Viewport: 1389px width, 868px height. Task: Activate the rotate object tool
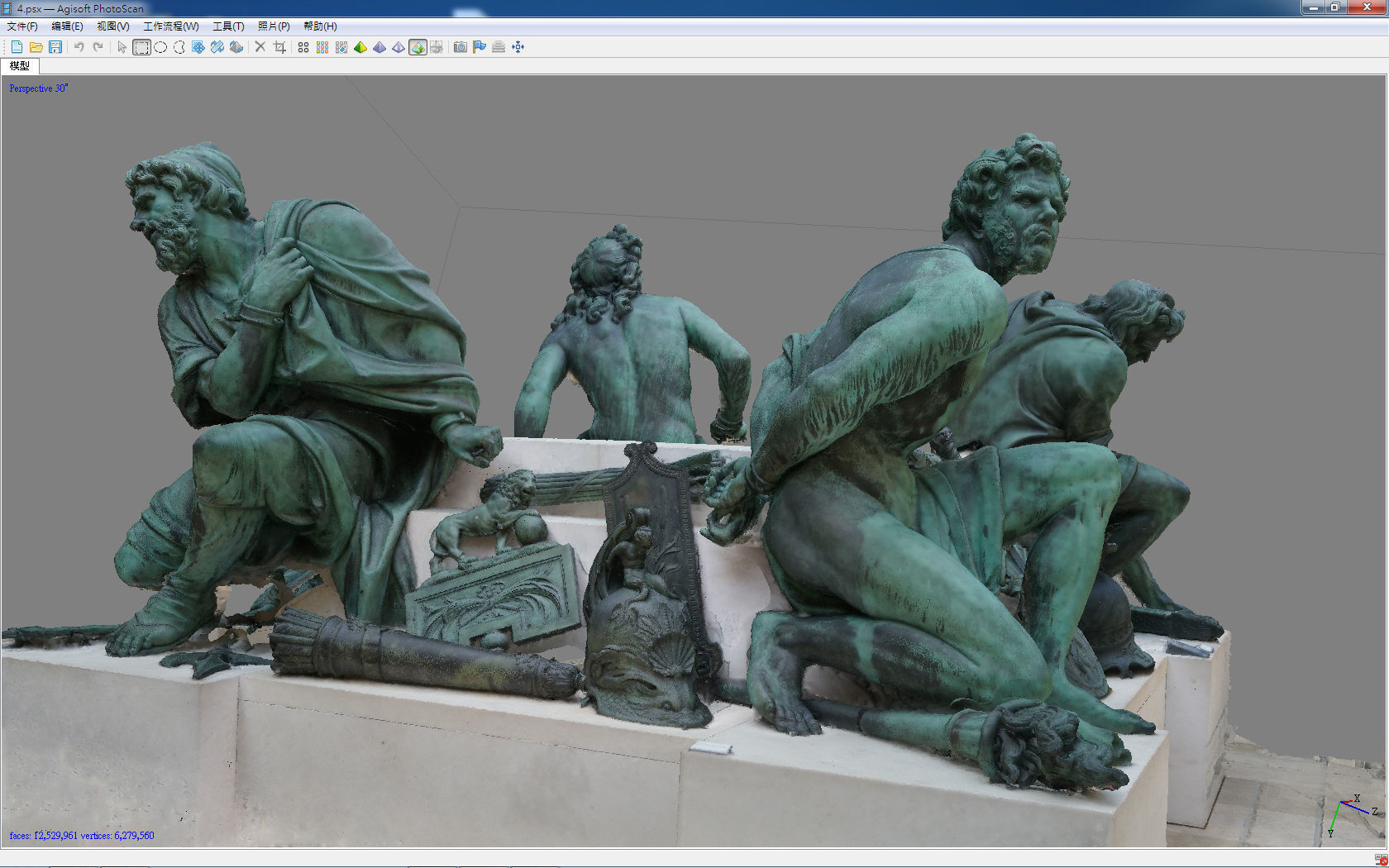(236, 47)
